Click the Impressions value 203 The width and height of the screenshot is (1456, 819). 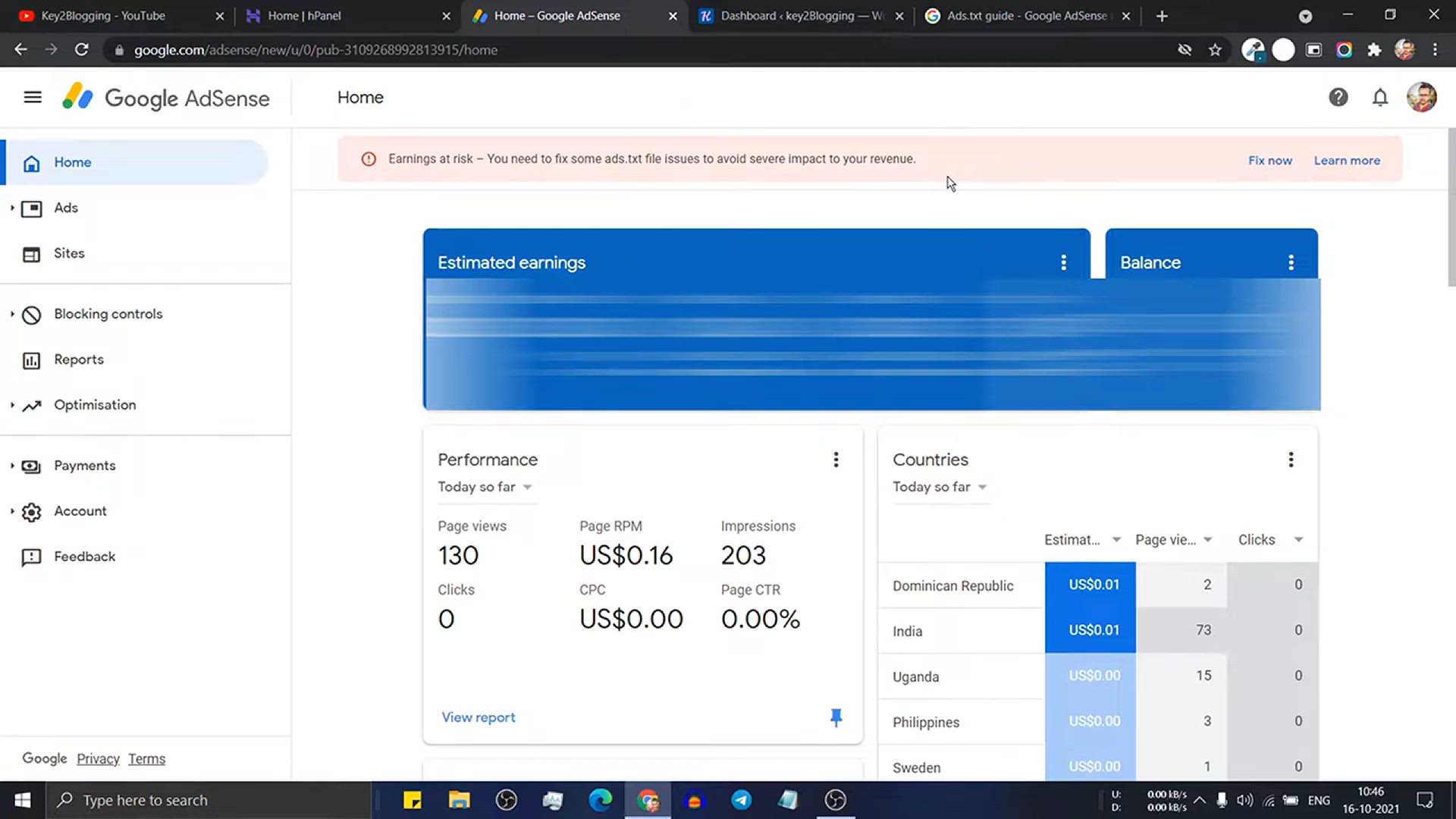743,556
